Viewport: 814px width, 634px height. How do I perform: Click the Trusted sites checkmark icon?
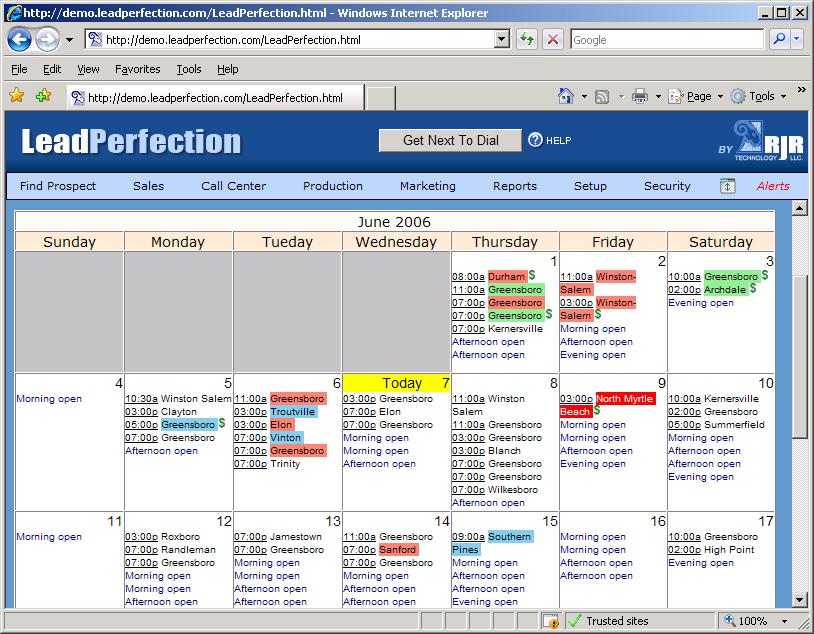[574, 620]
